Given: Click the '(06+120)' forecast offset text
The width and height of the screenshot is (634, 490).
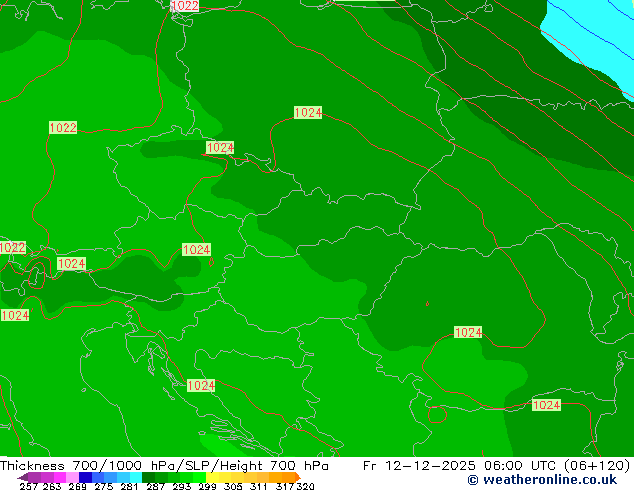Looking at the screenshot, I should coord(597,466).
